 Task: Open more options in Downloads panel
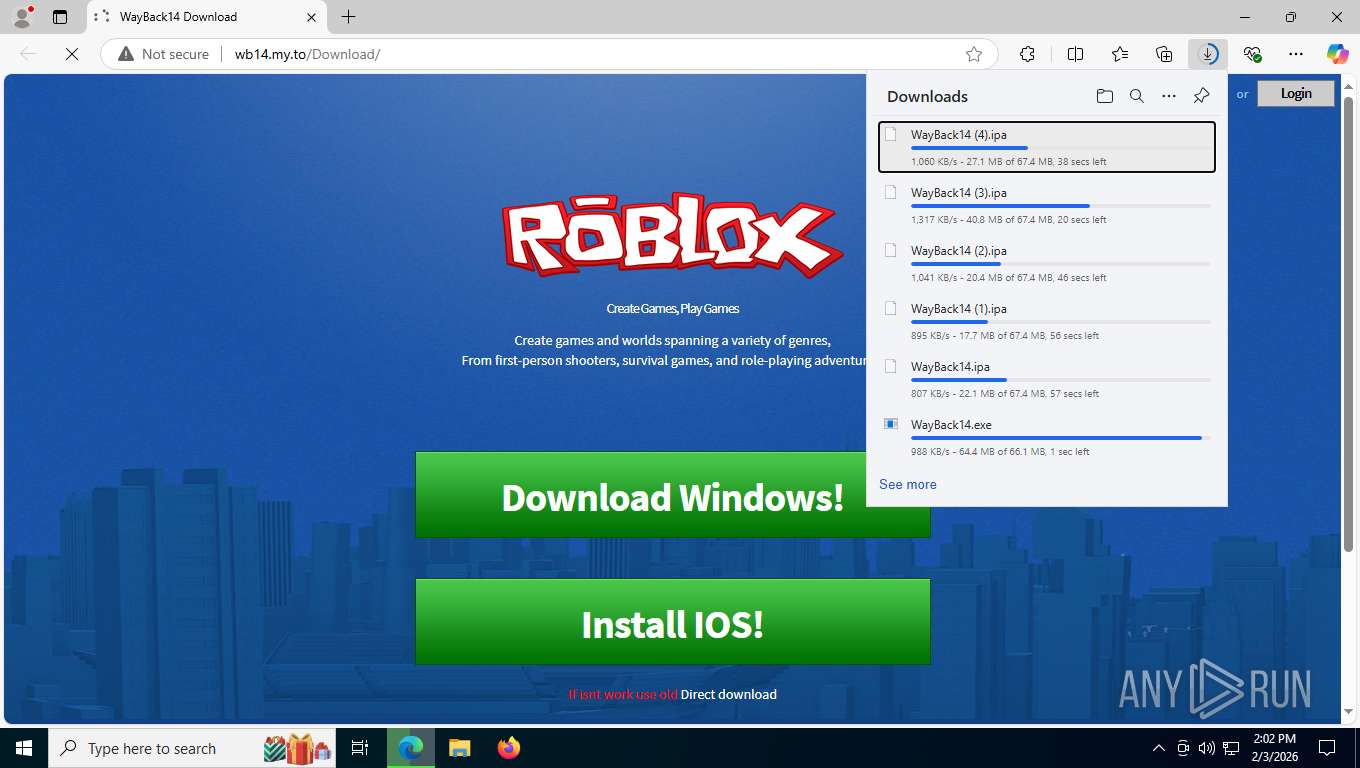pyautogui.click(x=1168, y=96)
